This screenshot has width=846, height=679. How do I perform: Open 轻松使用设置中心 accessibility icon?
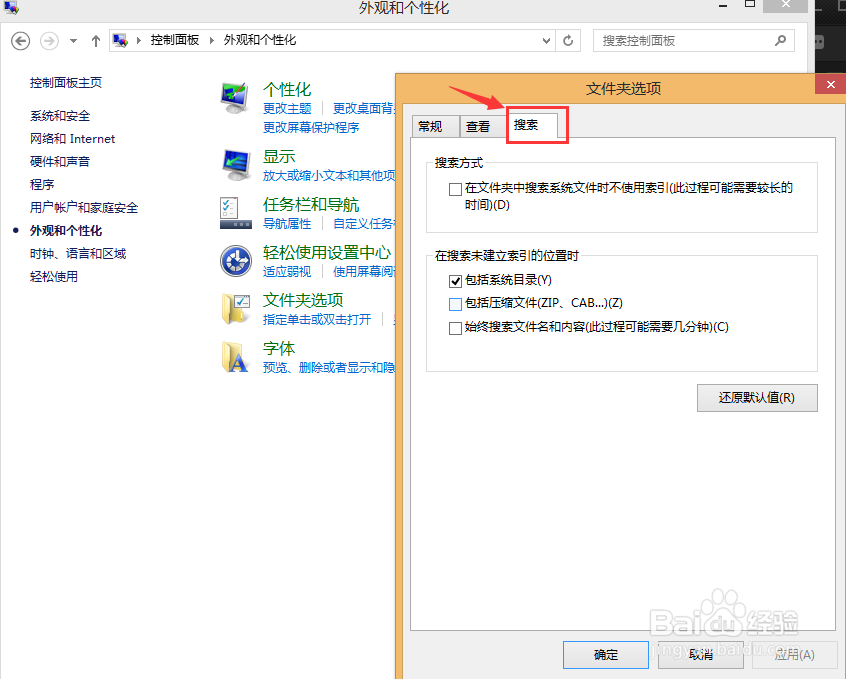coord(235,261)
